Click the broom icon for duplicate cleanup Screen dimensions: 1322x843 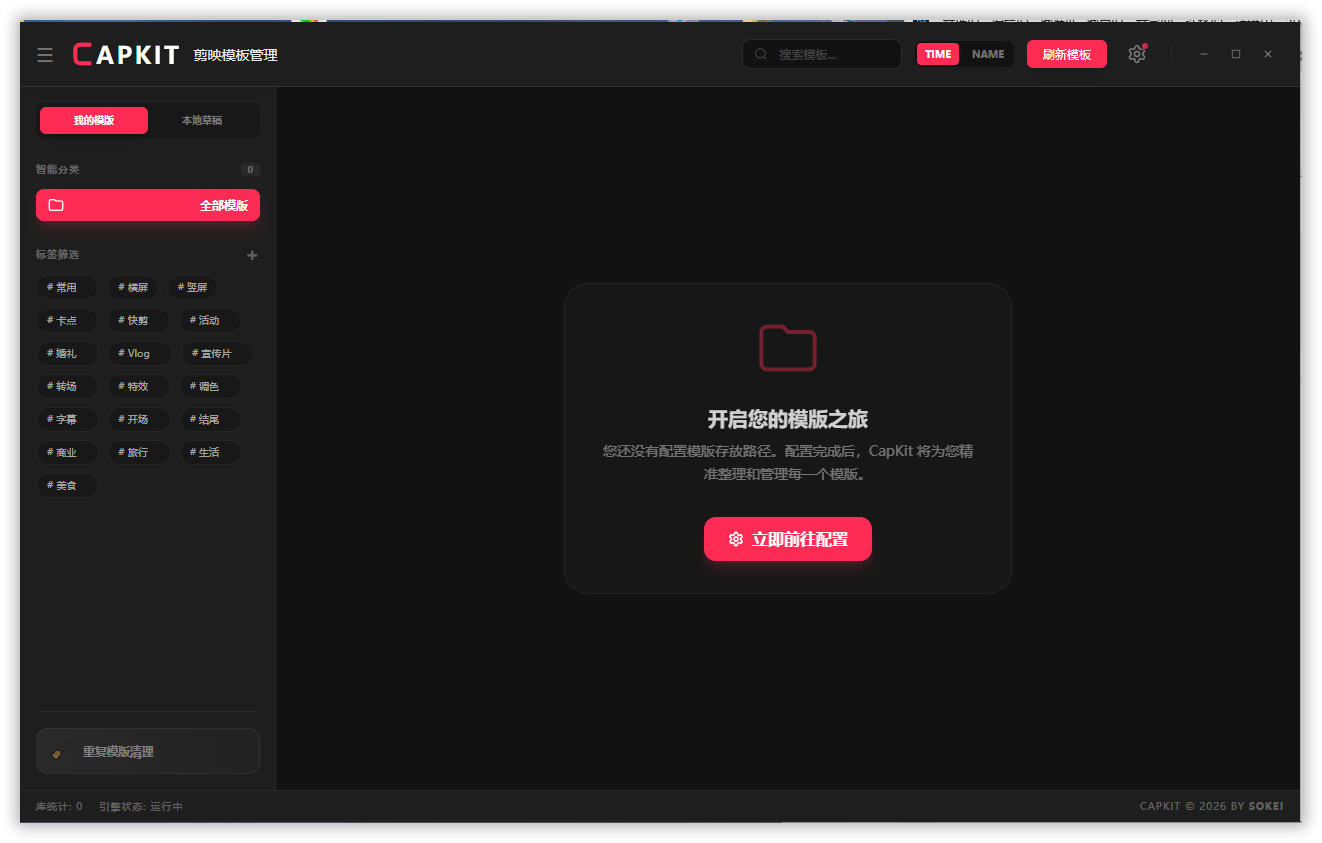tap(60, 751)
